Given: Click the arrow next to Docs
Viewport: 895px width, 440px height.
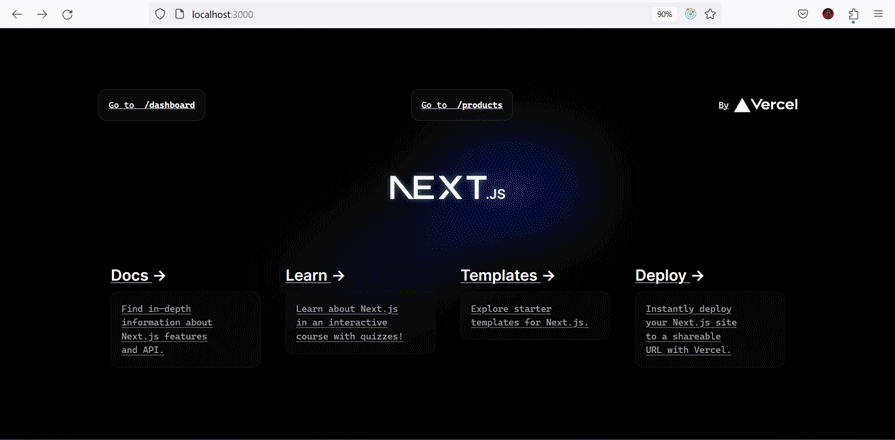Looking at the screenshot, I should click(x=160, y=276).
